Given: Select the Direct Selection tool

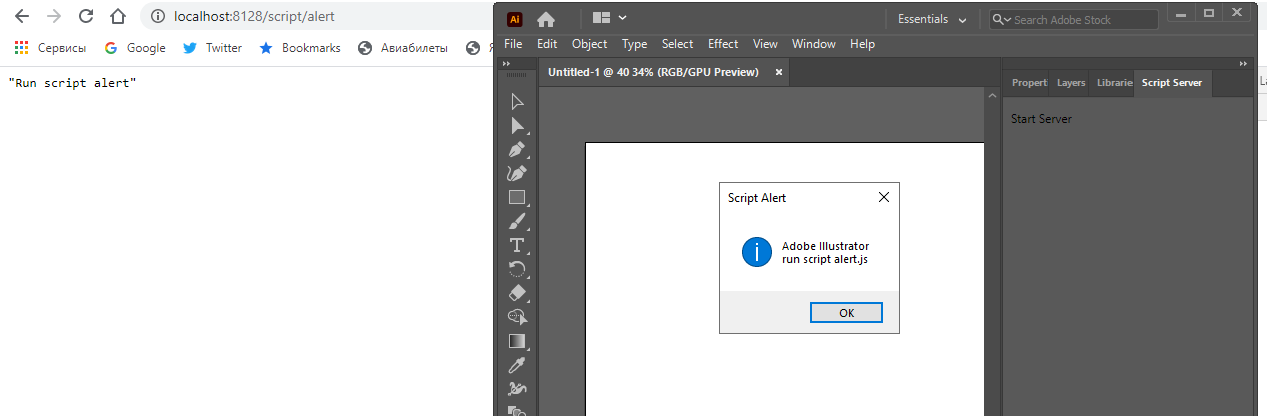Looking at the screenshot, I should (517, 125).
